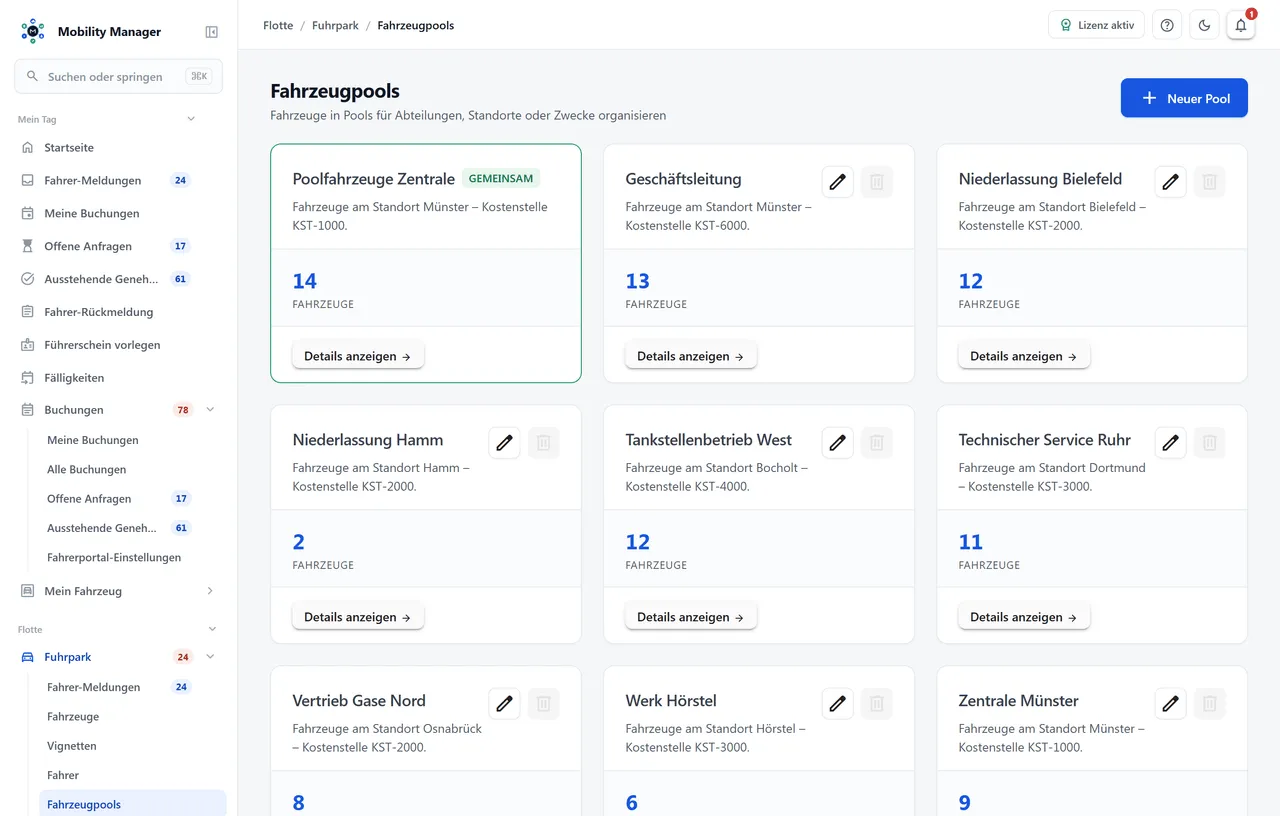Edit the Werk Hörstel pool
The image size is (1280, 816).
[838, 704]
